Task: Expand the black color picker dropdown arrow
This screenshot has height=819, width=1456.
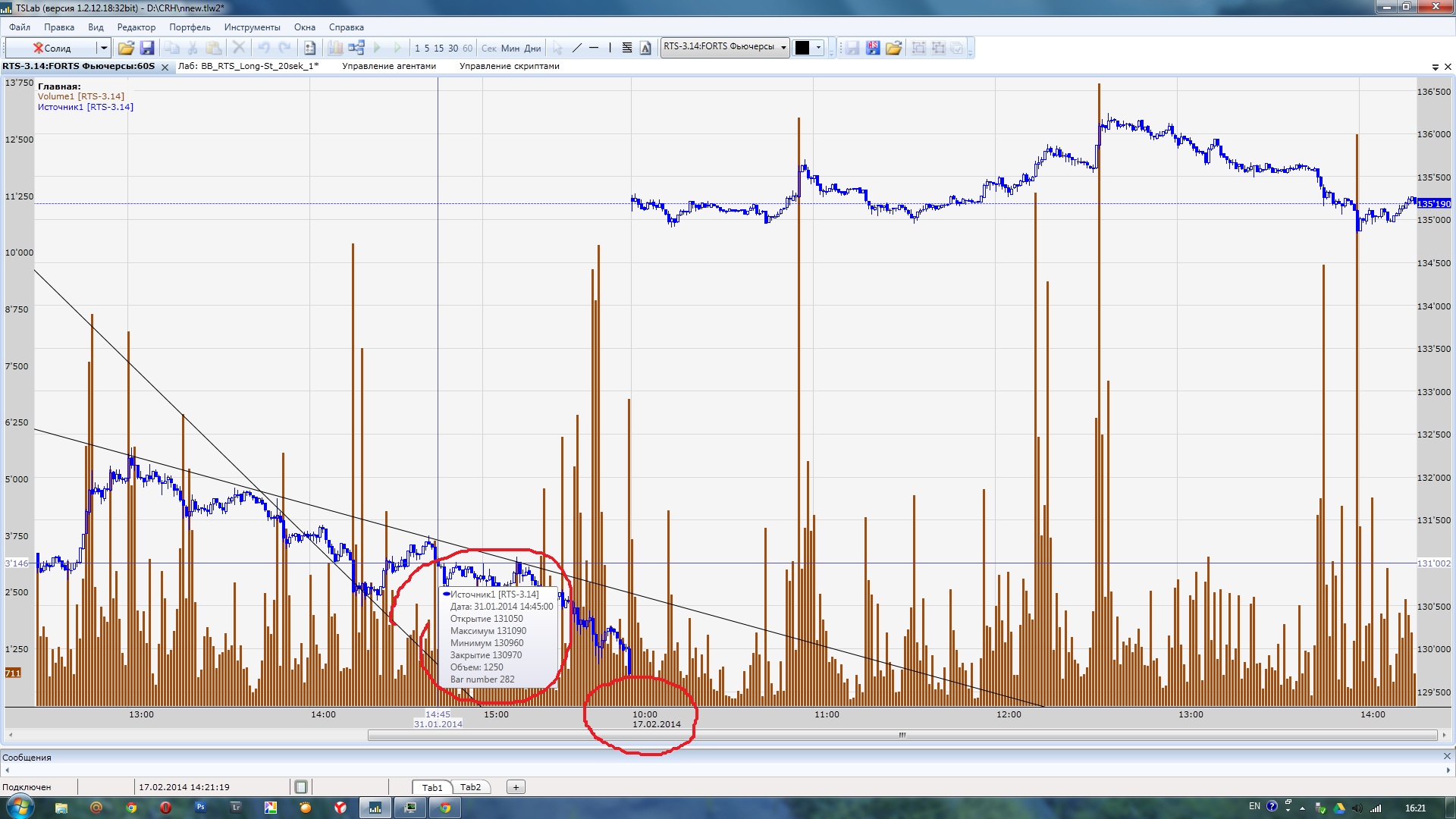Action: click(x=818, y=48)
